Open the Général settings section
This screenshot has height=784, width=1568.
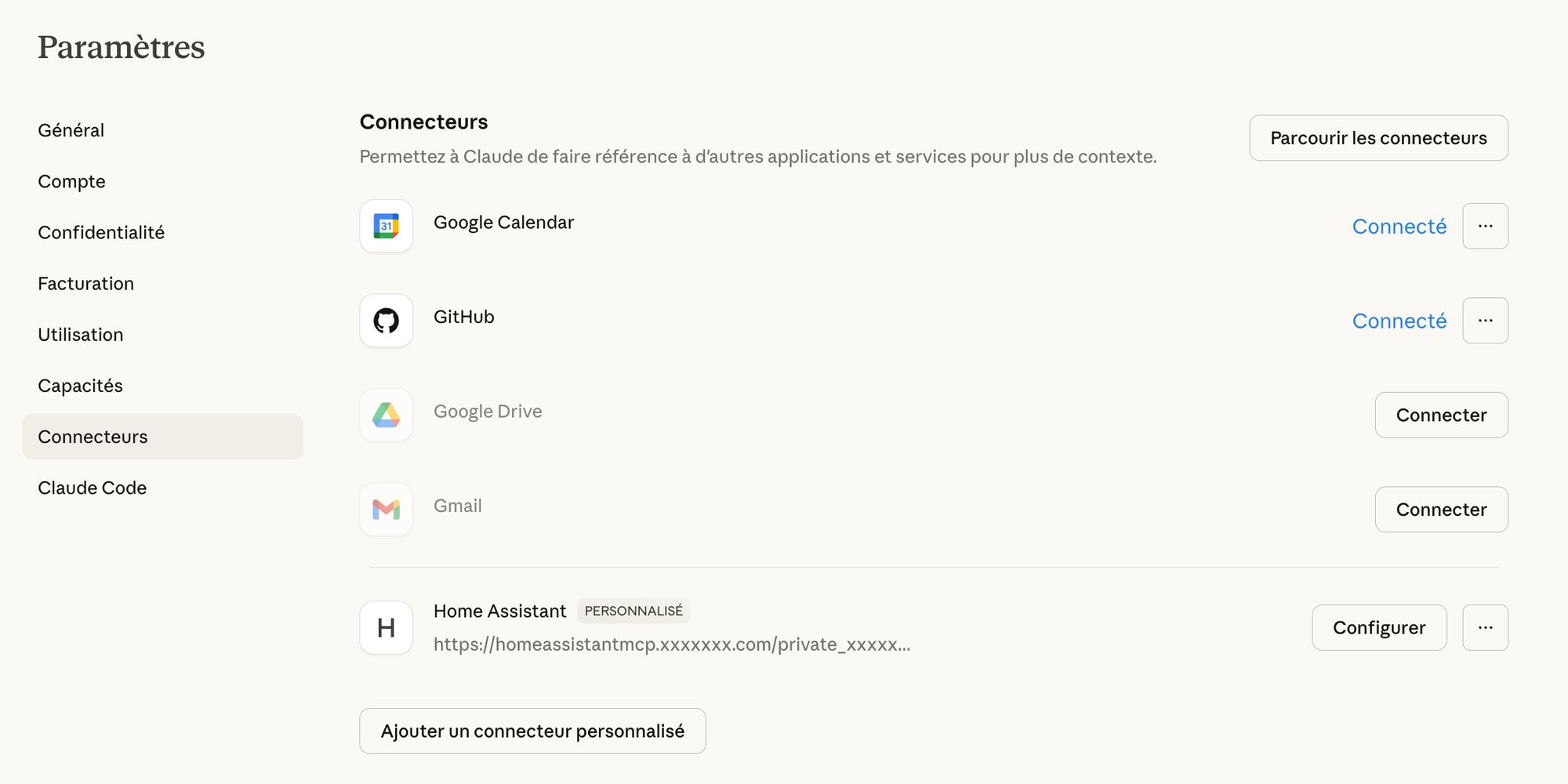71,130
